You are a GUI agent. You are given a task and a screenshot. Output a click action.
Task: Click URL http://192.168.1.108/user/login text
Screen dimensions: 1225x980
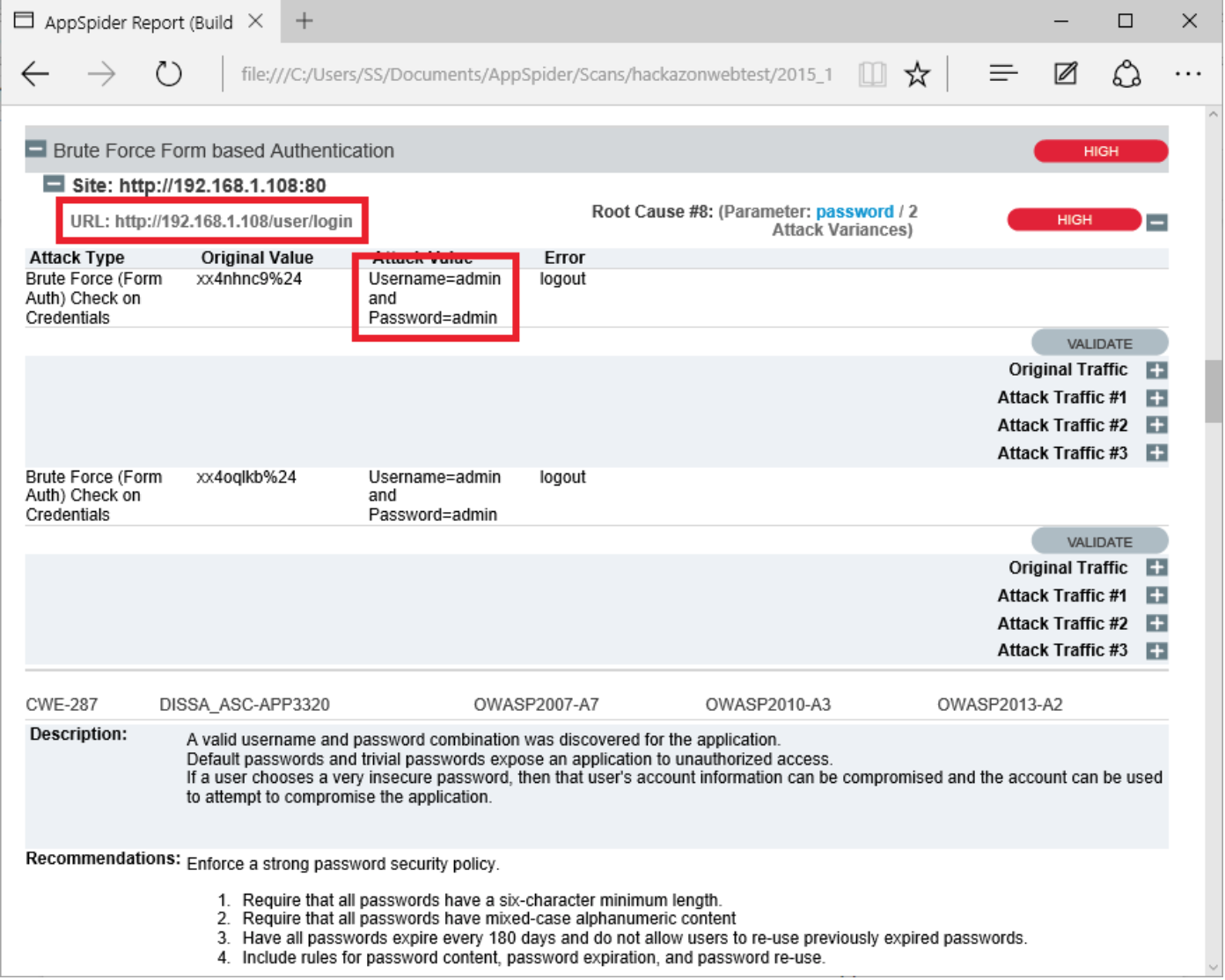click(211, 222)
